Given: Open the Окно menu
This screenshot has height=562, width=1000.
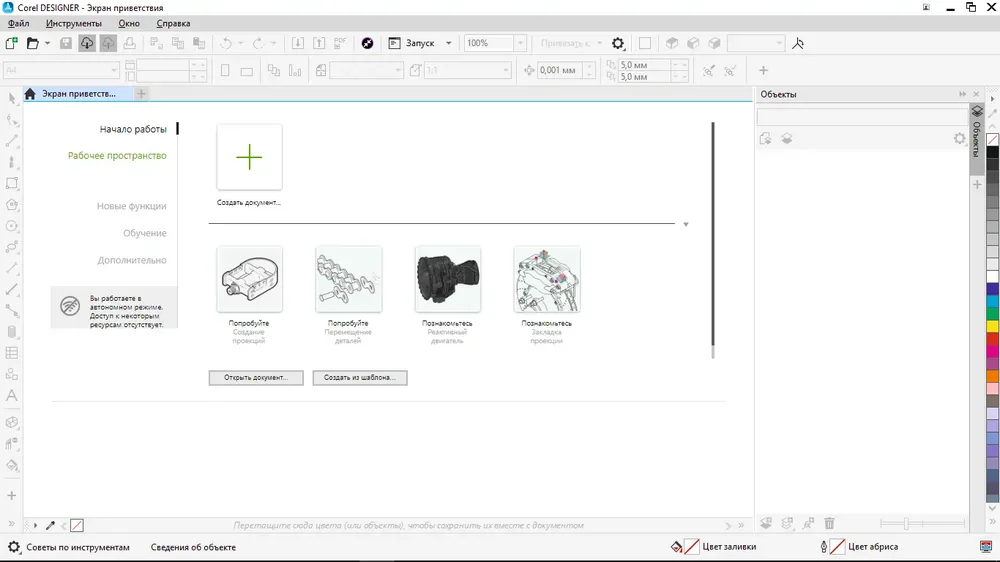Looking at the screenshot, I should pyautogui.click(x=129, y=24).
